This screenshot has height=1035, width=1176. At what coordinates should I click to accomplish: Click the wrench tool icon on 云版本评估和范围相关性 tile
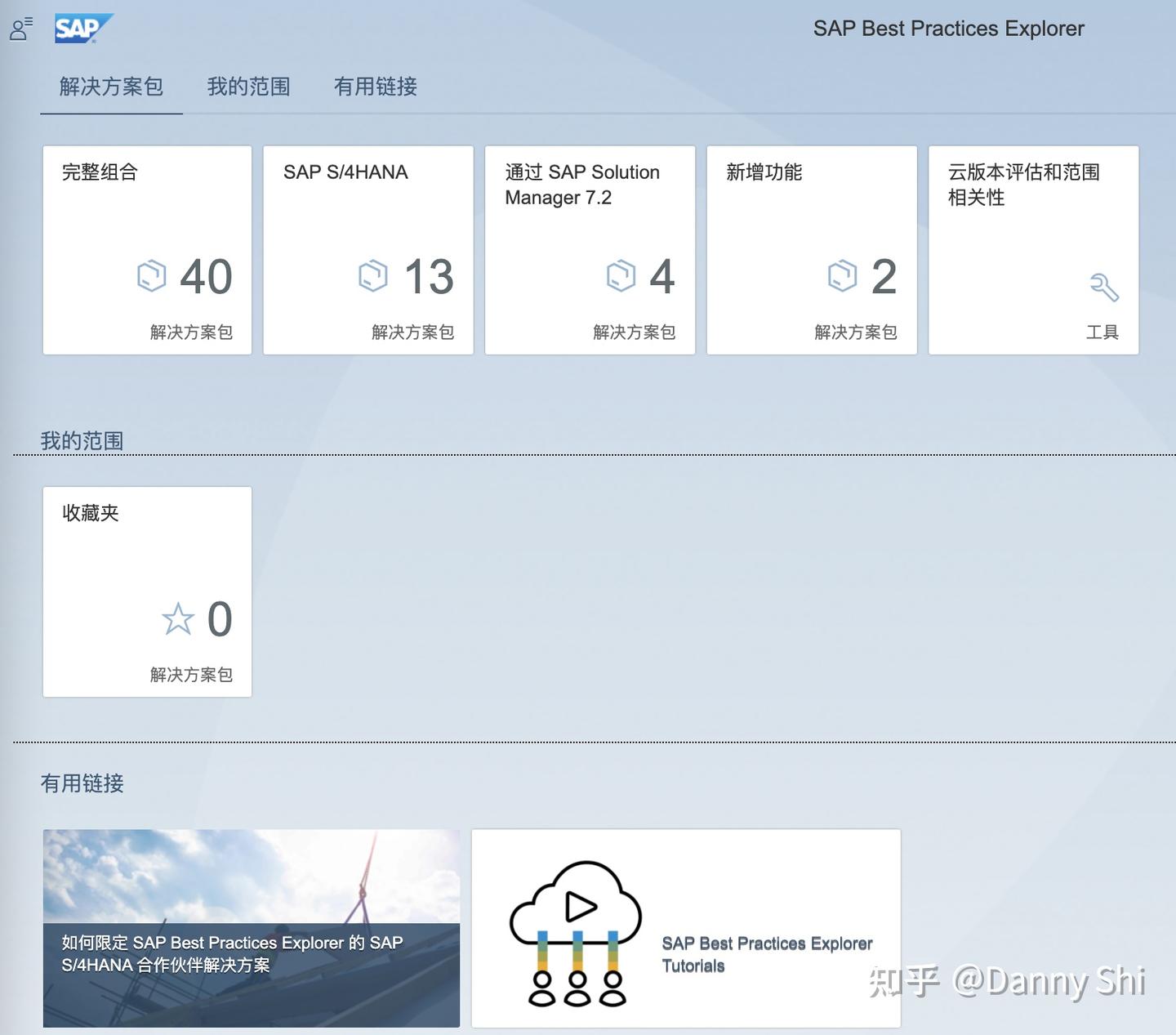(1104, 288)
